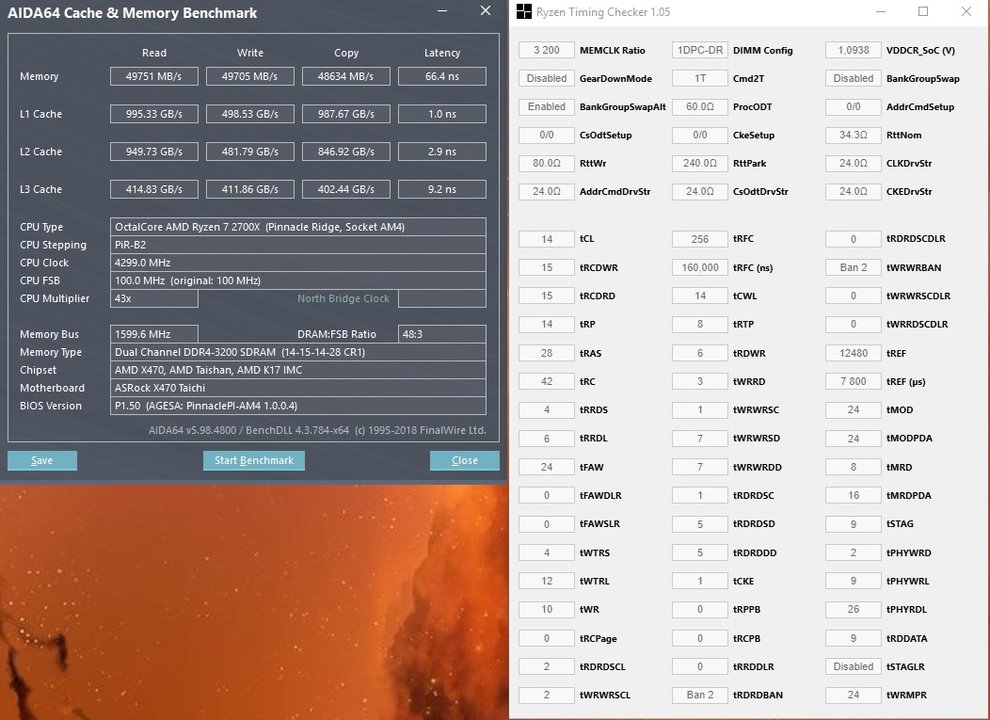Click the L2 Cache Copy value 846.92 GB/s
This screenshot has width=990, height=720.
pyautogui.click(x=346, y=152)
